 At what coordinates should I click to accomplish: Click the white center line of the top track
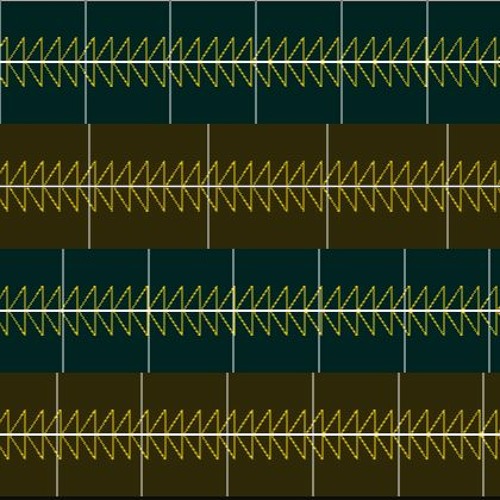[250, 62]
